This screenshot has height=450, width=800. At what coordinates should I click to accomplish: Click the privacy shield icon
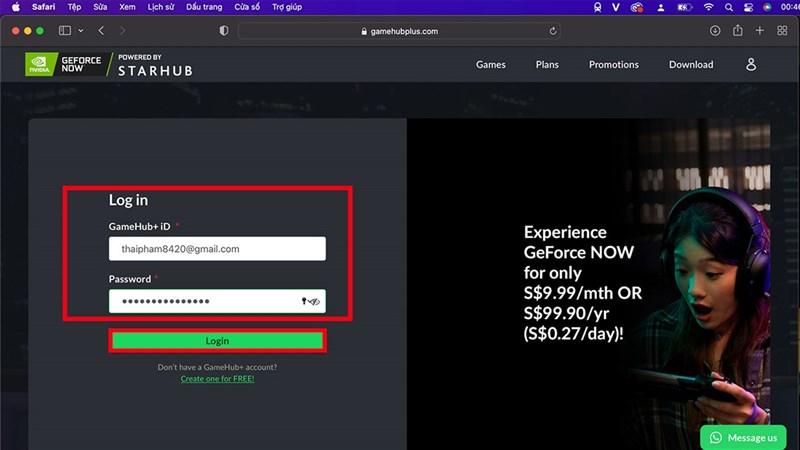(223, 31)
